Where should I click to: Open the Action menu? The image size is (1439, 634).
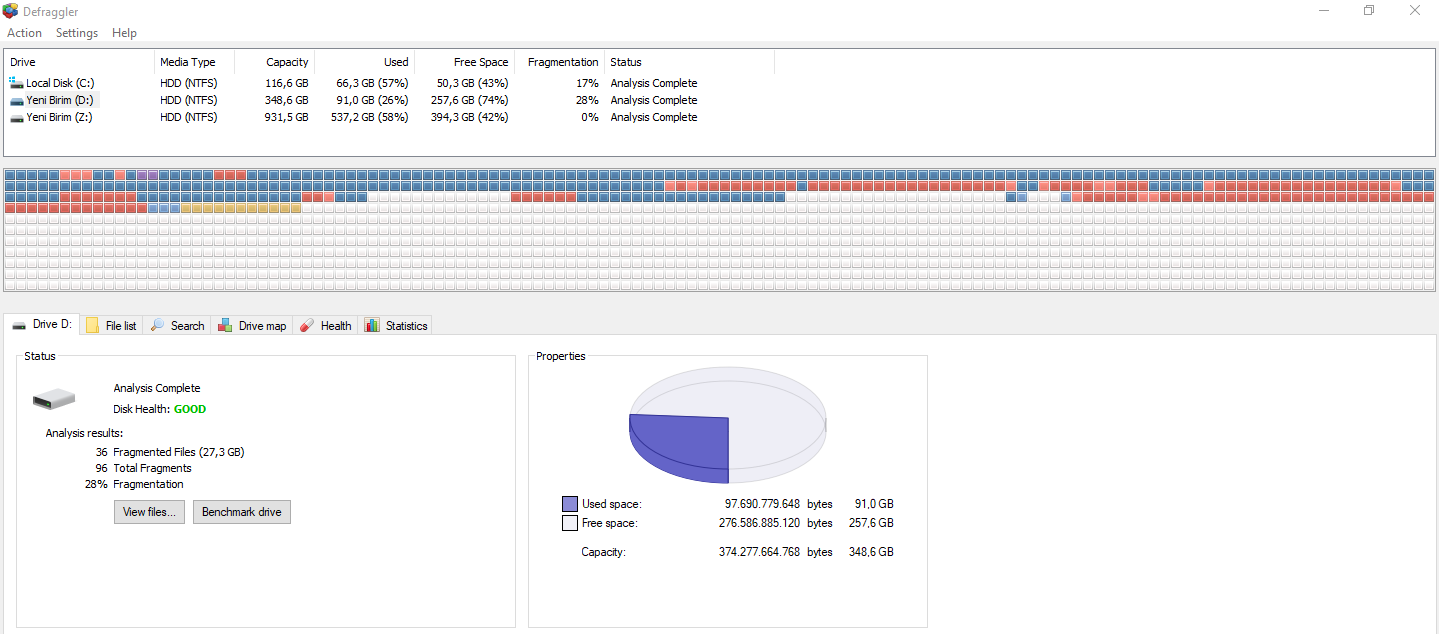tap(25, 33)
